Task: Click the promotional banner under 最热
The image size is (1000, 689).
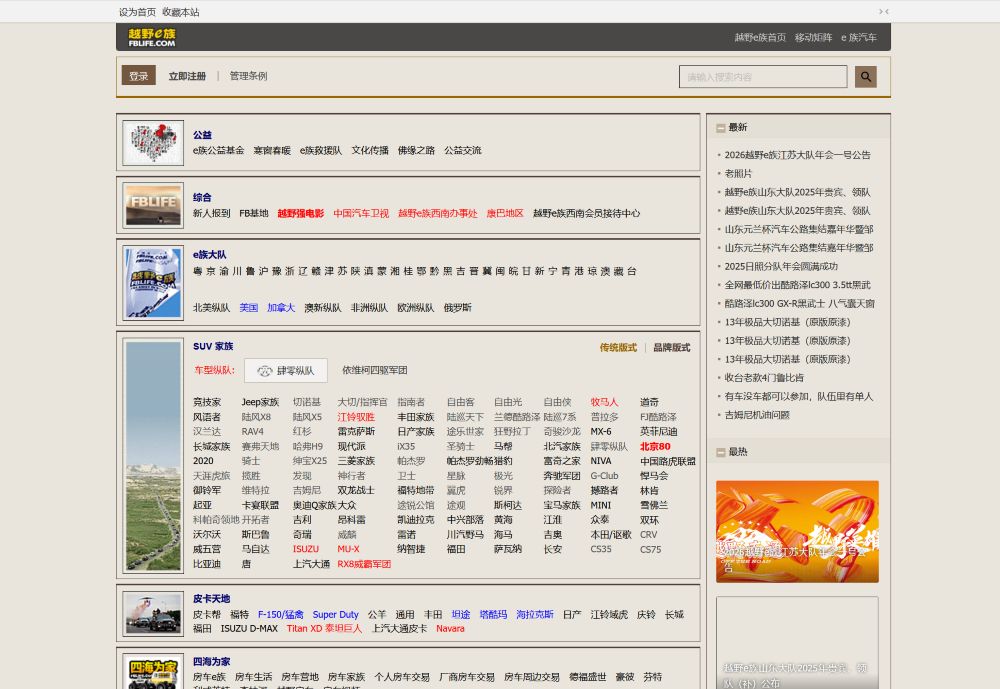Action: pyautogui.click(x=797, y=531)
